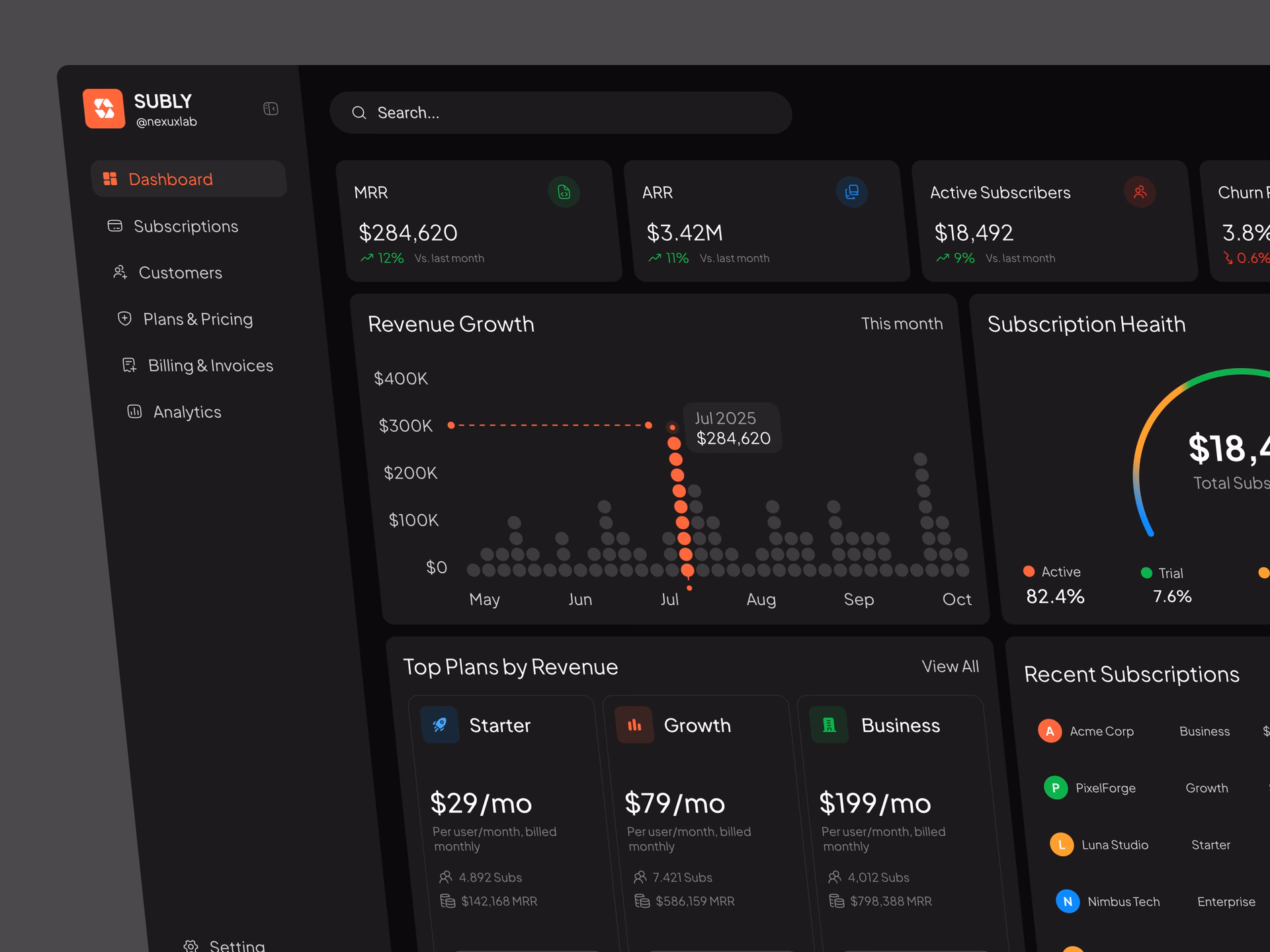Click the Starter price $29/mo

(x=481, y=804)
